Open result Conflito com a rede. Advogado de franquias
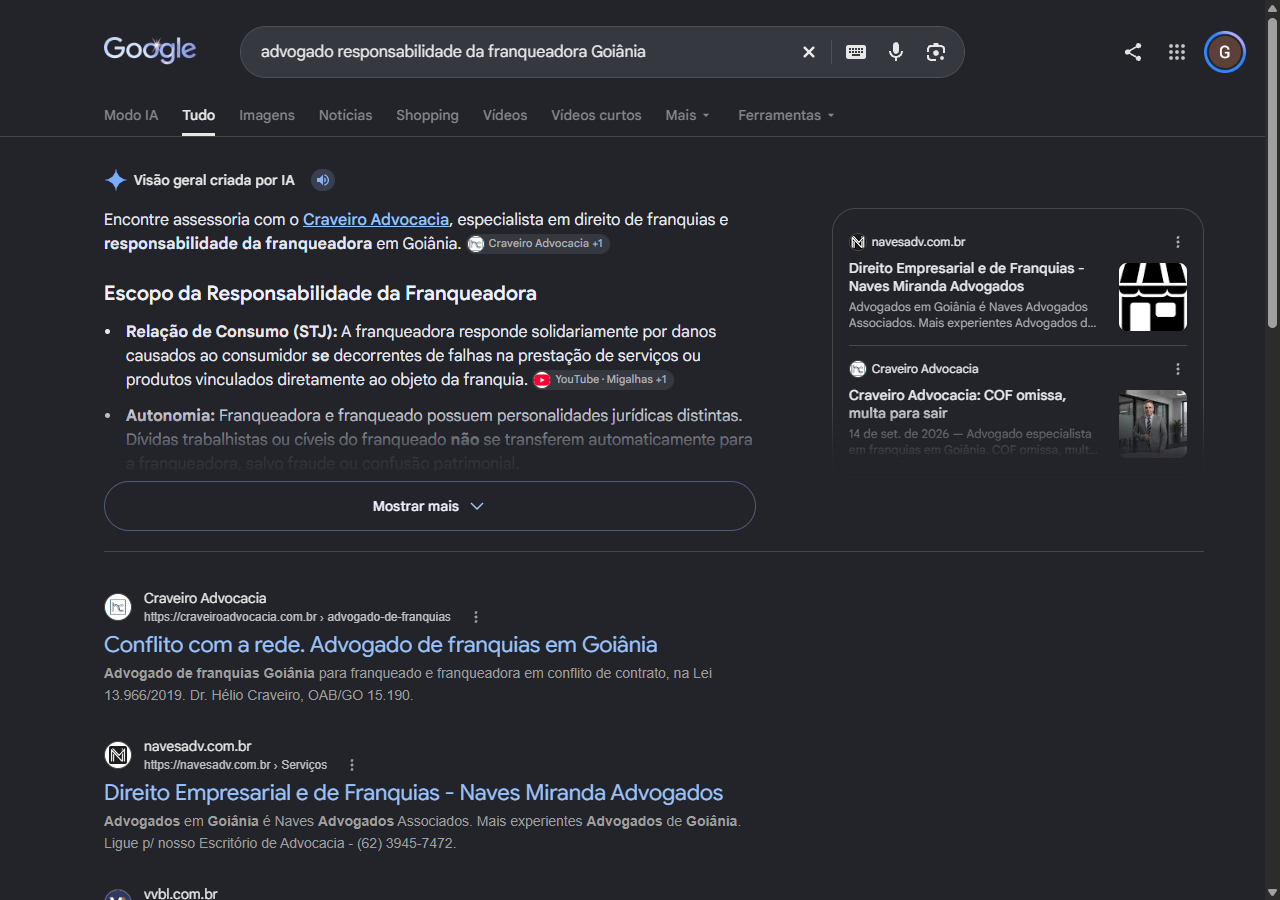The image size is (1280, 900). coord(381,644)
